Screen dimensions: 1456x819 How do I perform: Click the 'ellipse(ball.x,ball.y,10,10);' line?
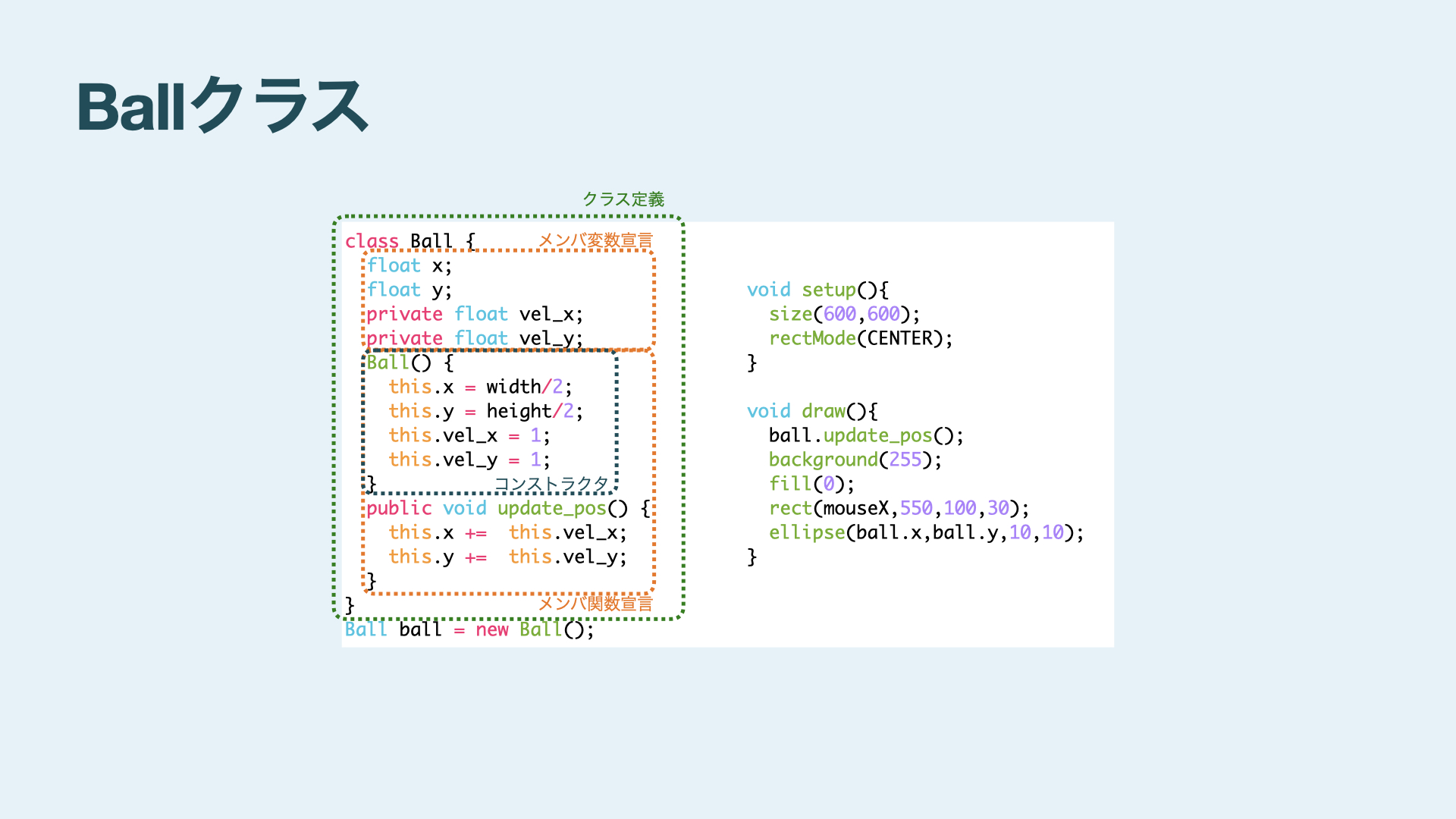(x=926, y=533)
